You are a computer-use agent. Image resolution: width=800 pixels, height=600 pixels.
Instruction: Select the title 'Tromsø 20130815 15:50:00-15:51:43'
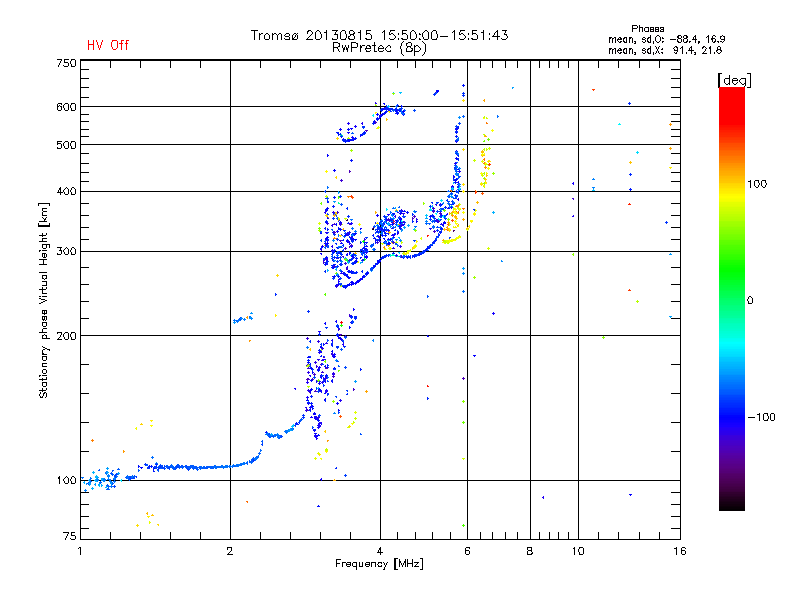click(380, 35)
